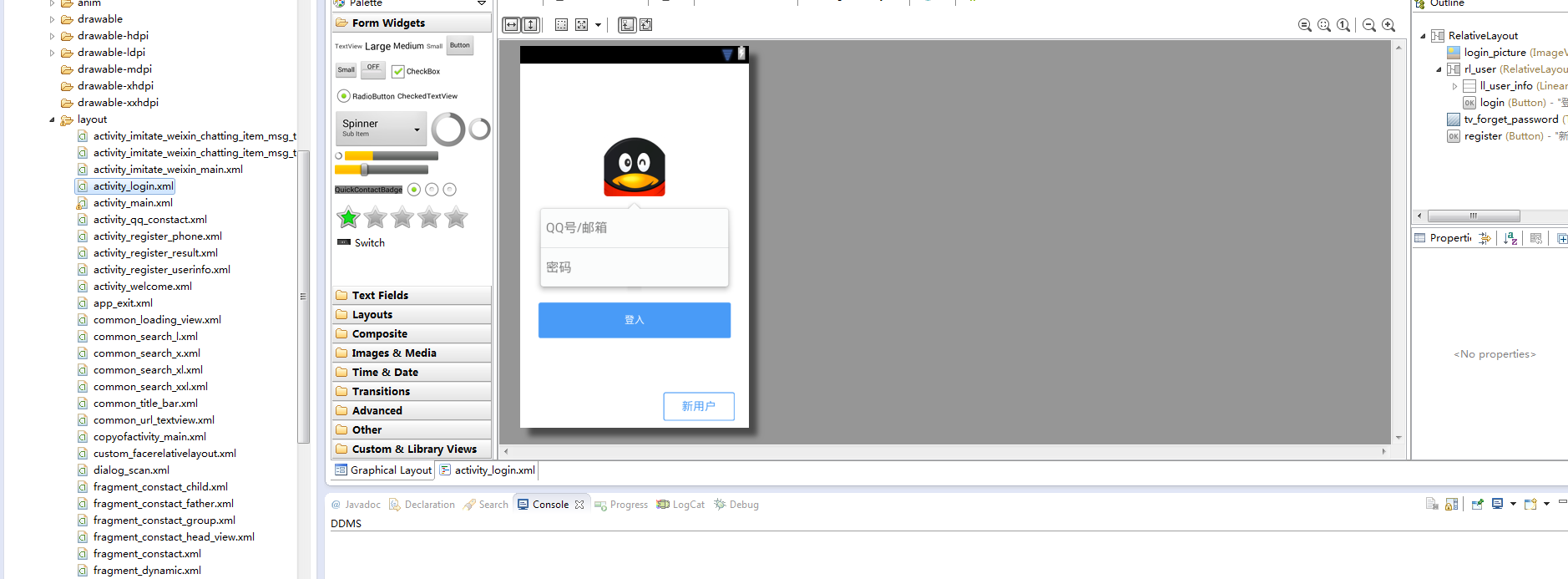
Task: Show advanced properties icon in Properties
Action: [1485, 238]
